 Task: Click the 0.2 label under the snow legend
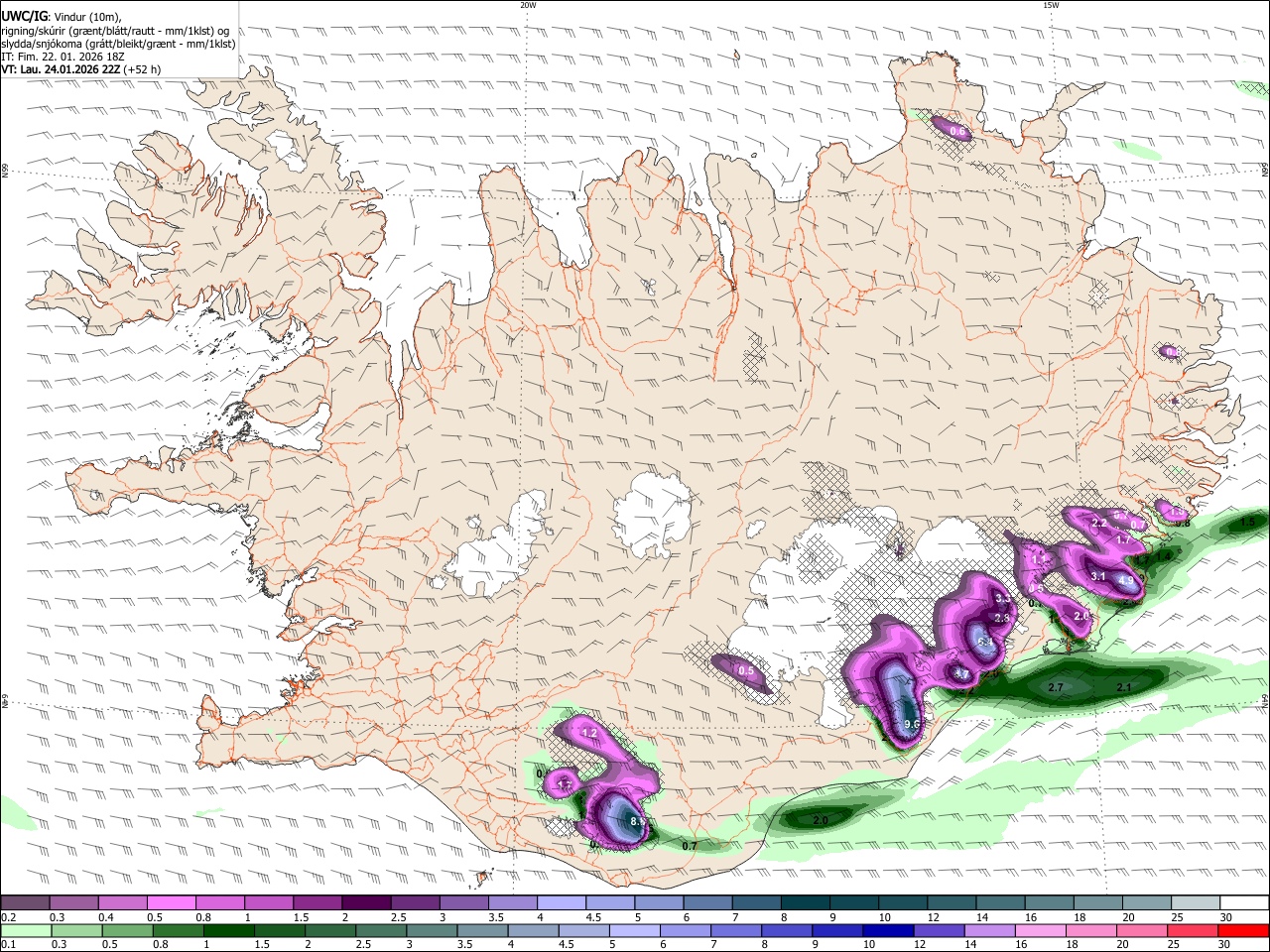click(x=9, y=917)
